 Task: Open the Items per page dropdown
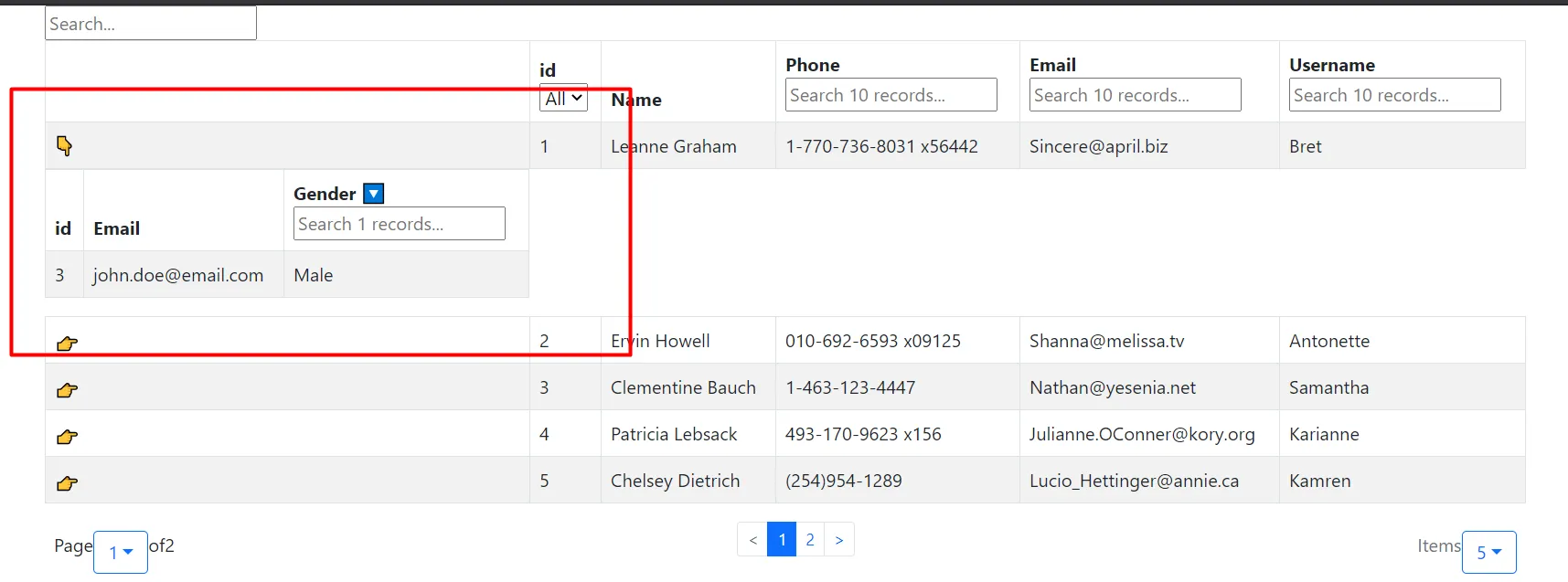[x=1488, y=552]
